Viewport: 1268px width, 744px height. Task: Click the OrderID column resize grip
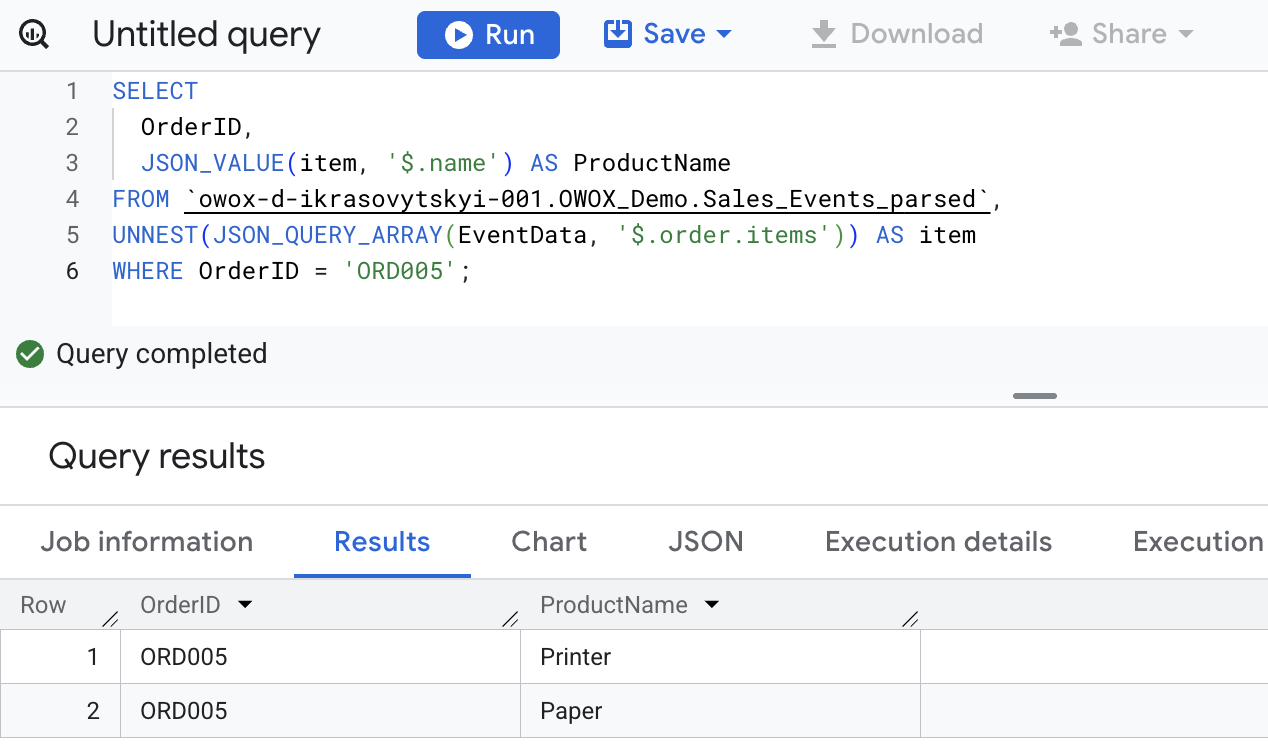[x=510, y=619]
